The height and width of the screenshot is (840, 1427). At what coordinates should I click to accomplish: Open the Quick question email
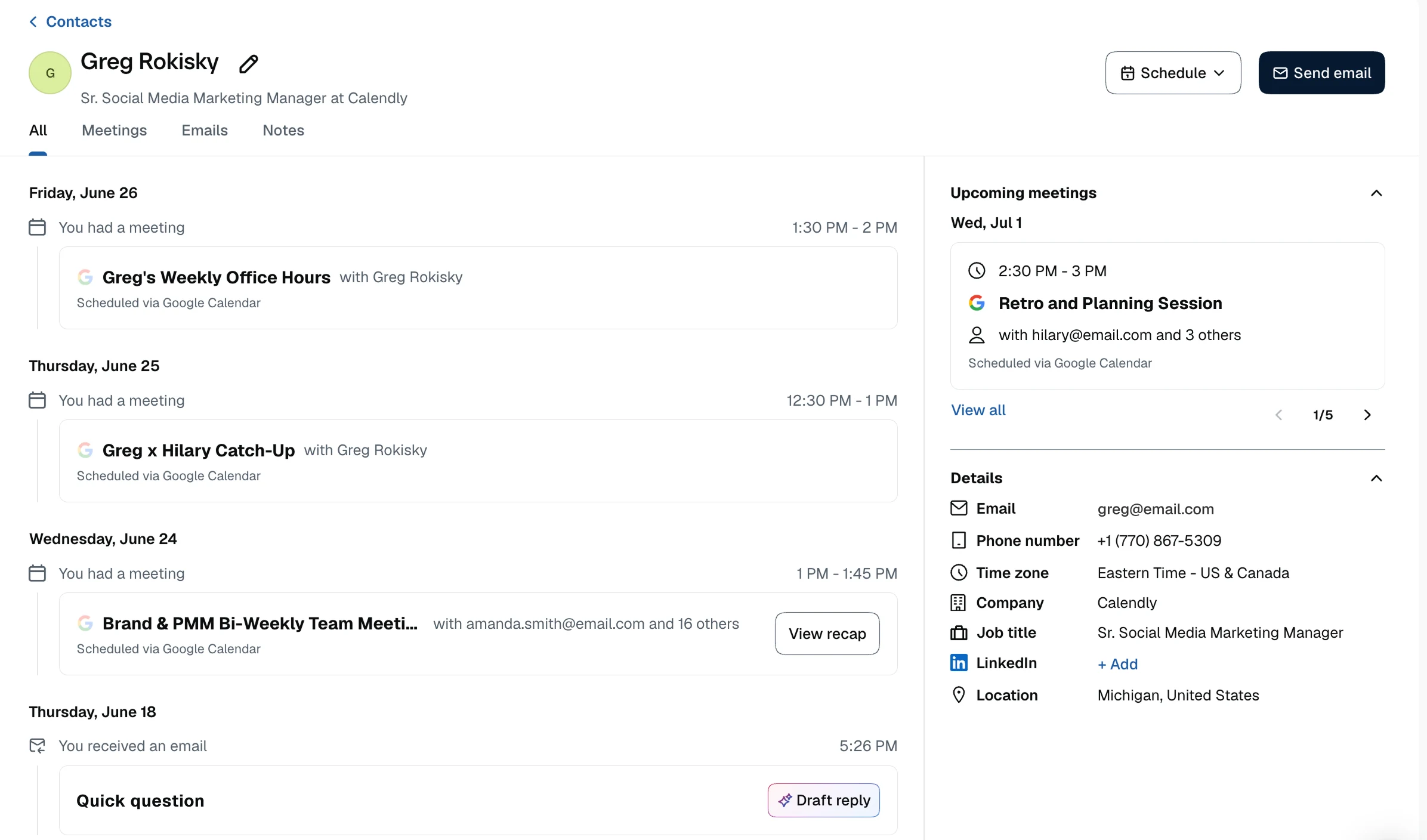coord(478,800)
